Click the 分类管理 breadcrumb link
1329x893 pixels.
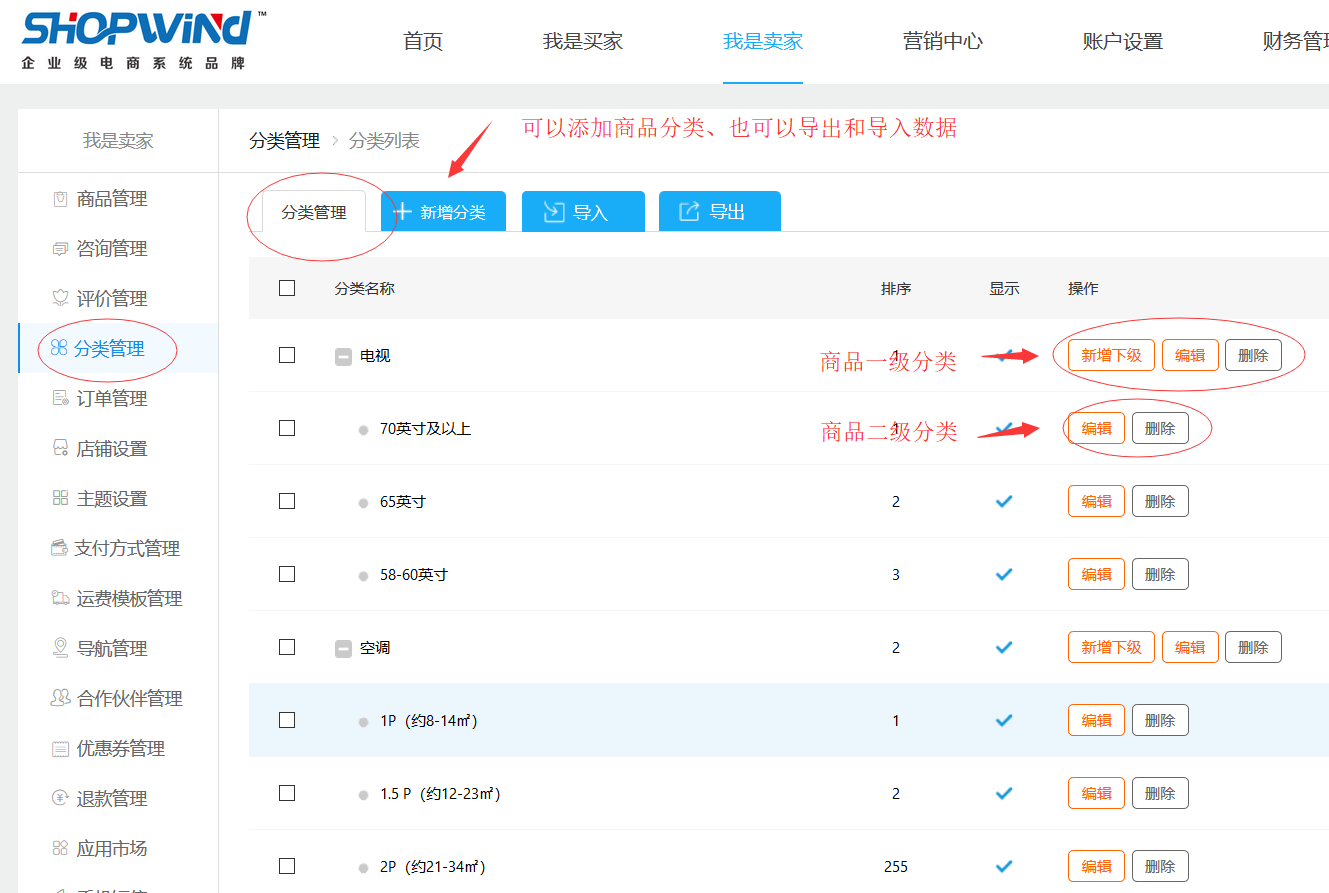pos(284,141)
